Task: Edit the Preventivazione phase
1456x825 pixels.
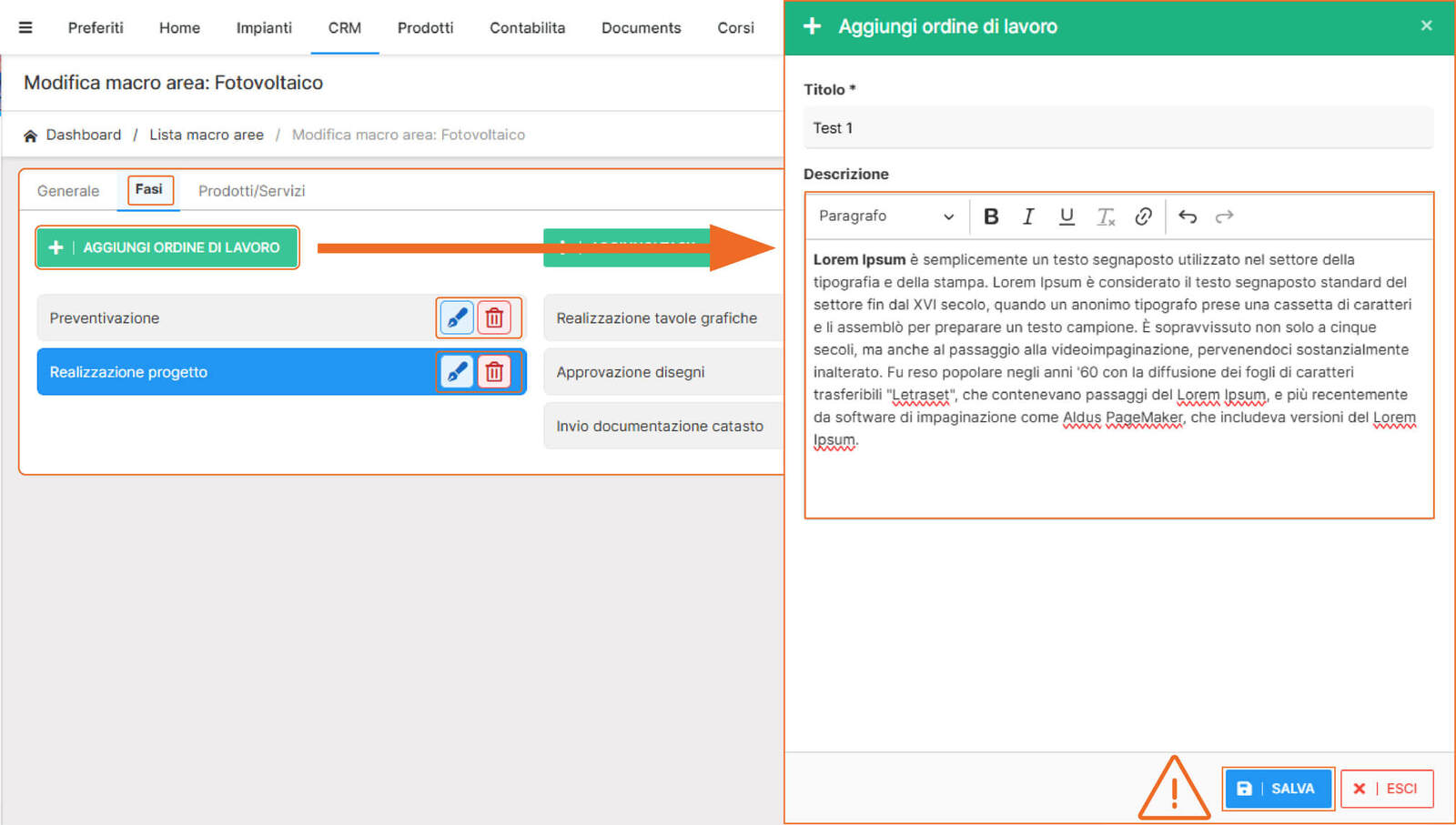Action: (457, 317)
